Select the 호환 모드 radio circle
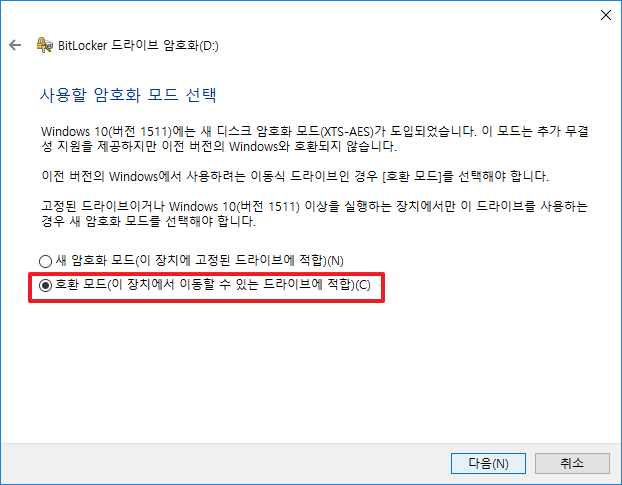The height and width of the screenshot is (485, 622). pyautogui.click(x=45, y=285)
